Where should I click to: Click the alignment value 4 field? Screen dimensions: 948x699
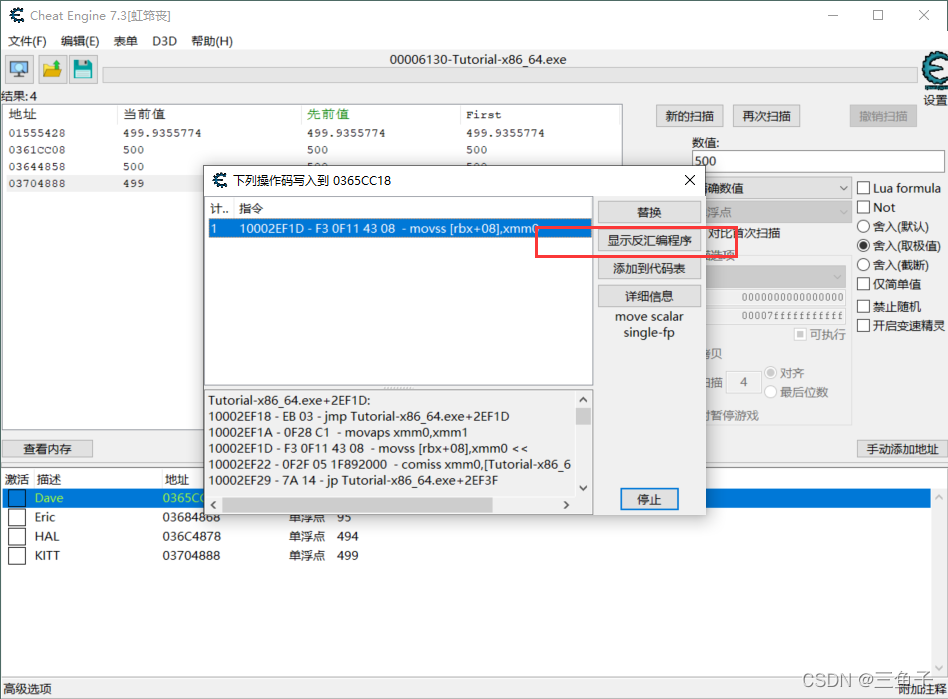744,382
